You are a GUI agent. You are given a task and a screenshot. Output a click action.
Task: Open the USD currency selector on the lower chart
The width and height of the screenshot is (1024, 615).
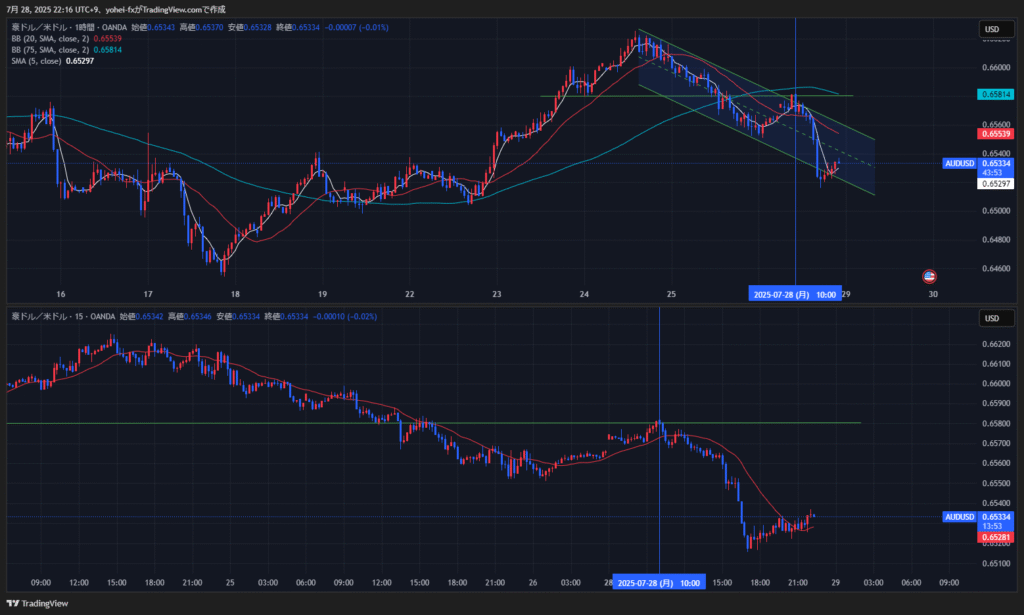point(992,318)
